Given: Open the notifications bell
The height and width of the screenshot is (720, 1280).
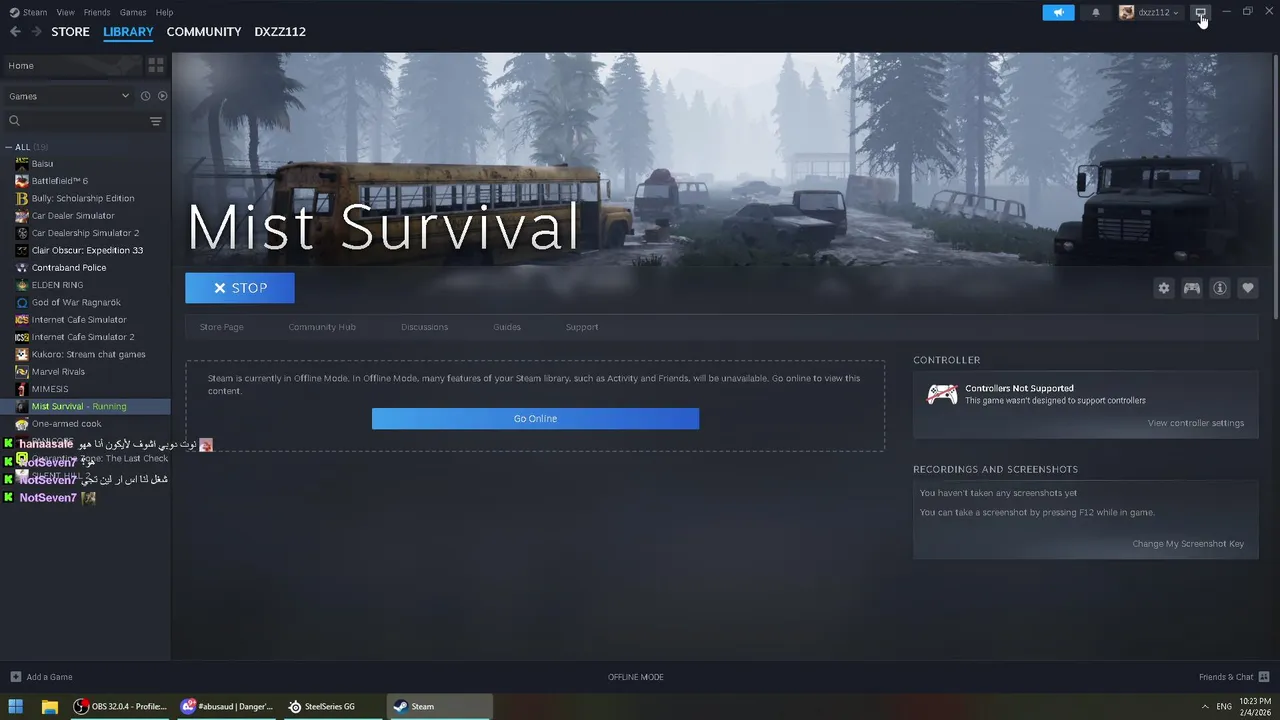Looking at the screenshot, I should coord(1096,12).
